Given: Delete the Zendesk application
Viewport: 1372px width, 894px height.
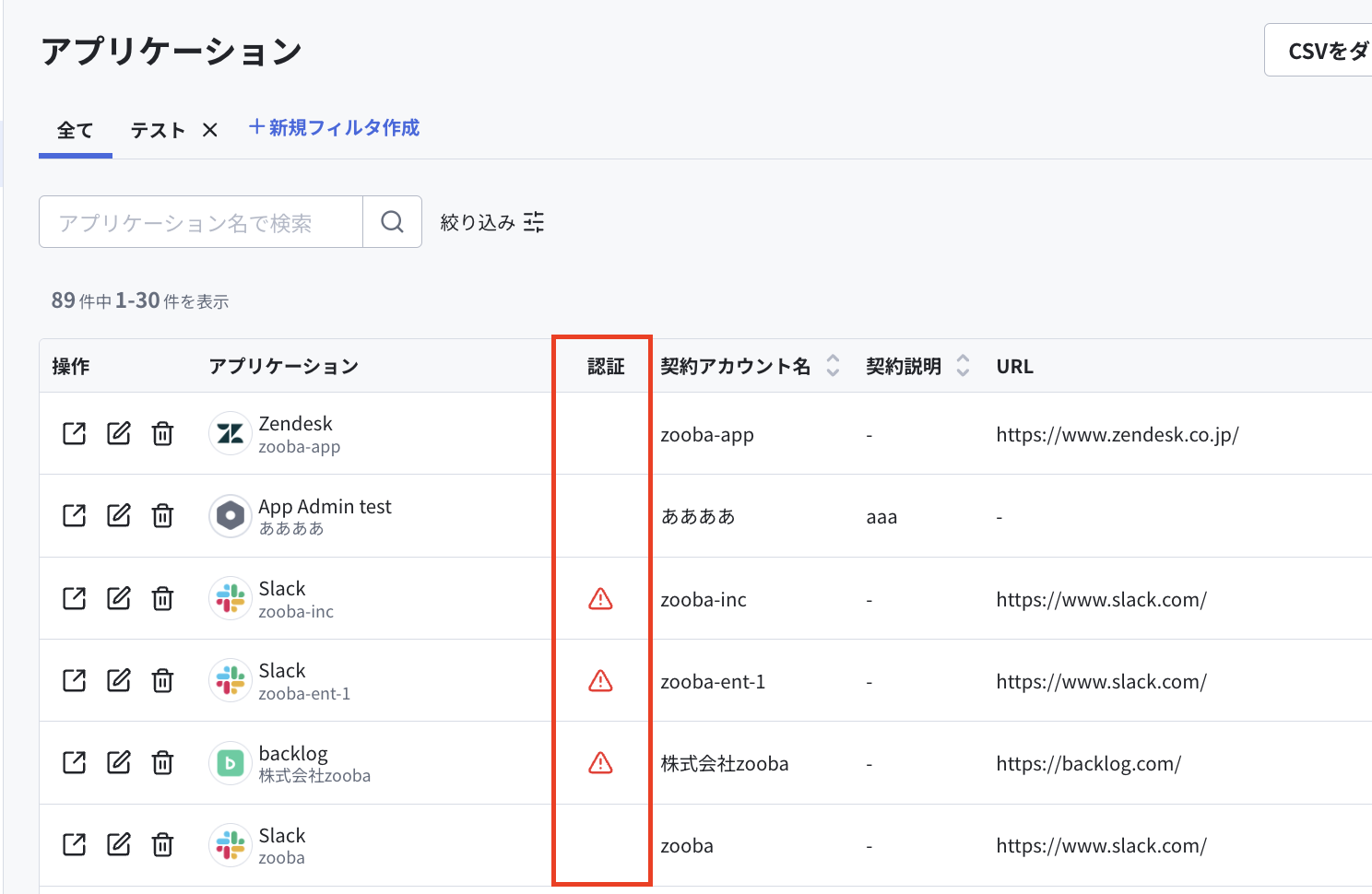Looking at the screenshot, I should pos(162,433).
